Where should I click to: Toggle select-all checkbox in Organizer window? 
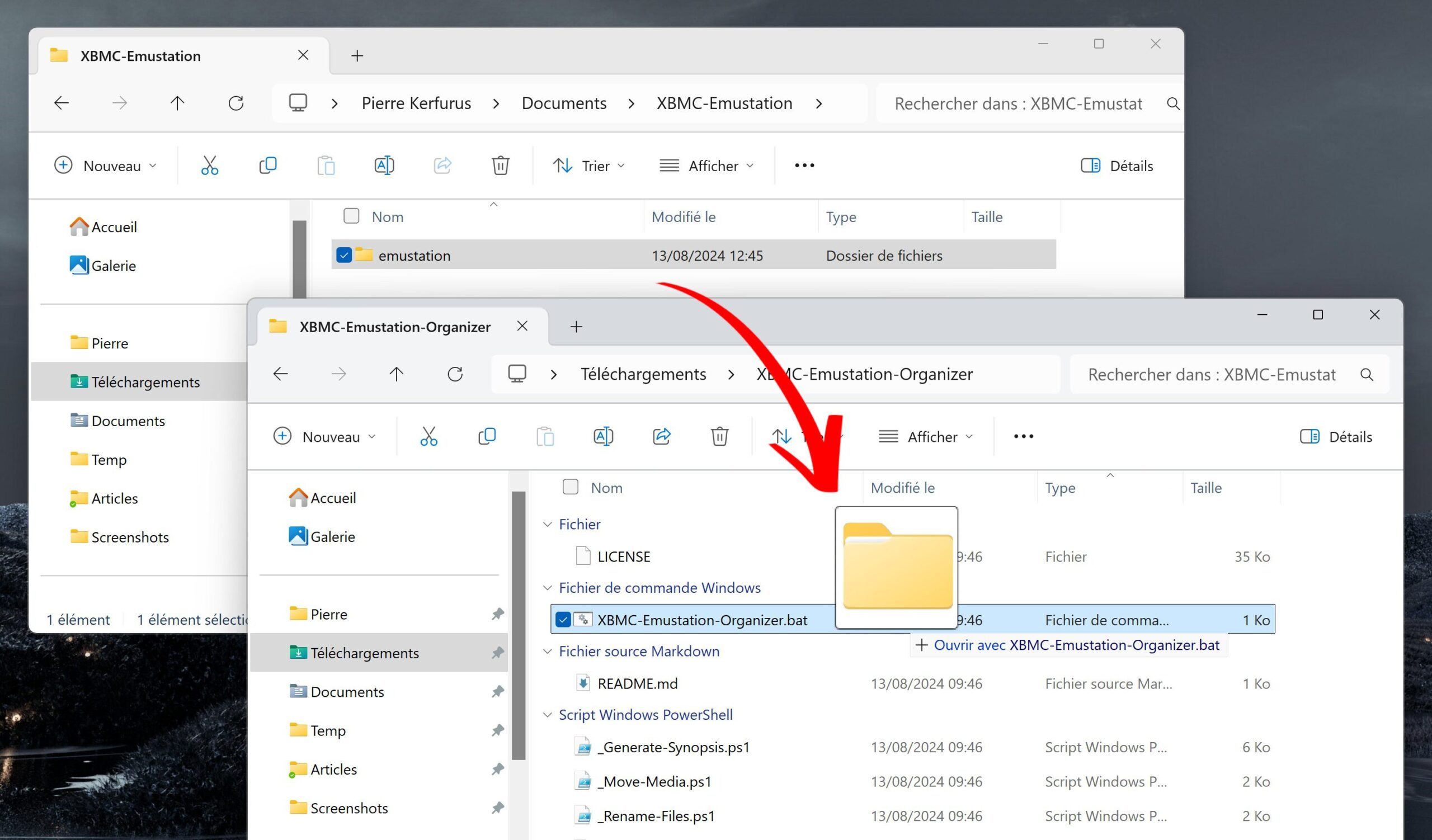pos(571,487)
